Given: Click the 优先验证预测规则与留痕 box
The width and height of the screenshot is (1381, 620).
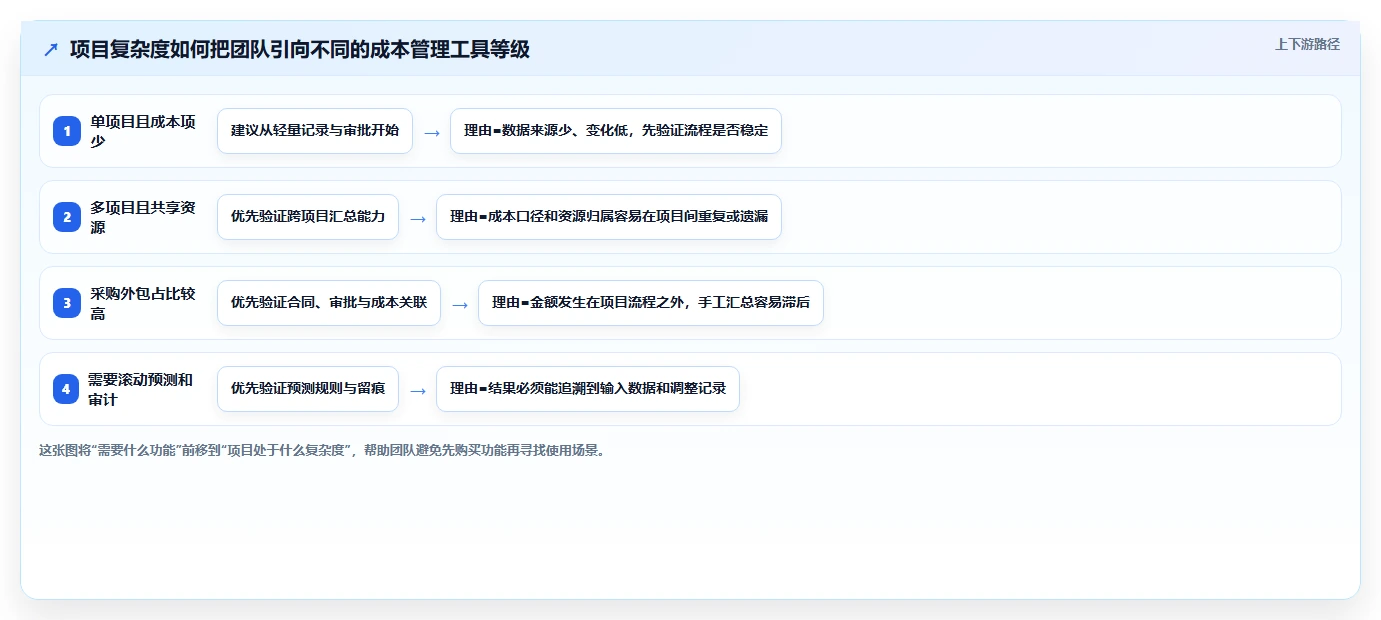Looking at the screenshot, I should (x=308, y=389).
